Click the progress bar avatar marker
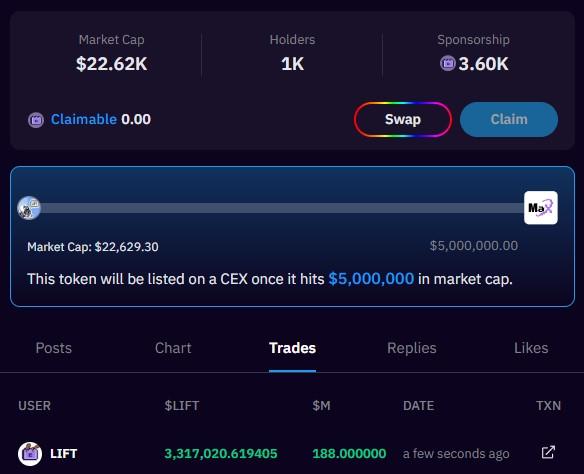584x474 pixels. pos(29,208)
